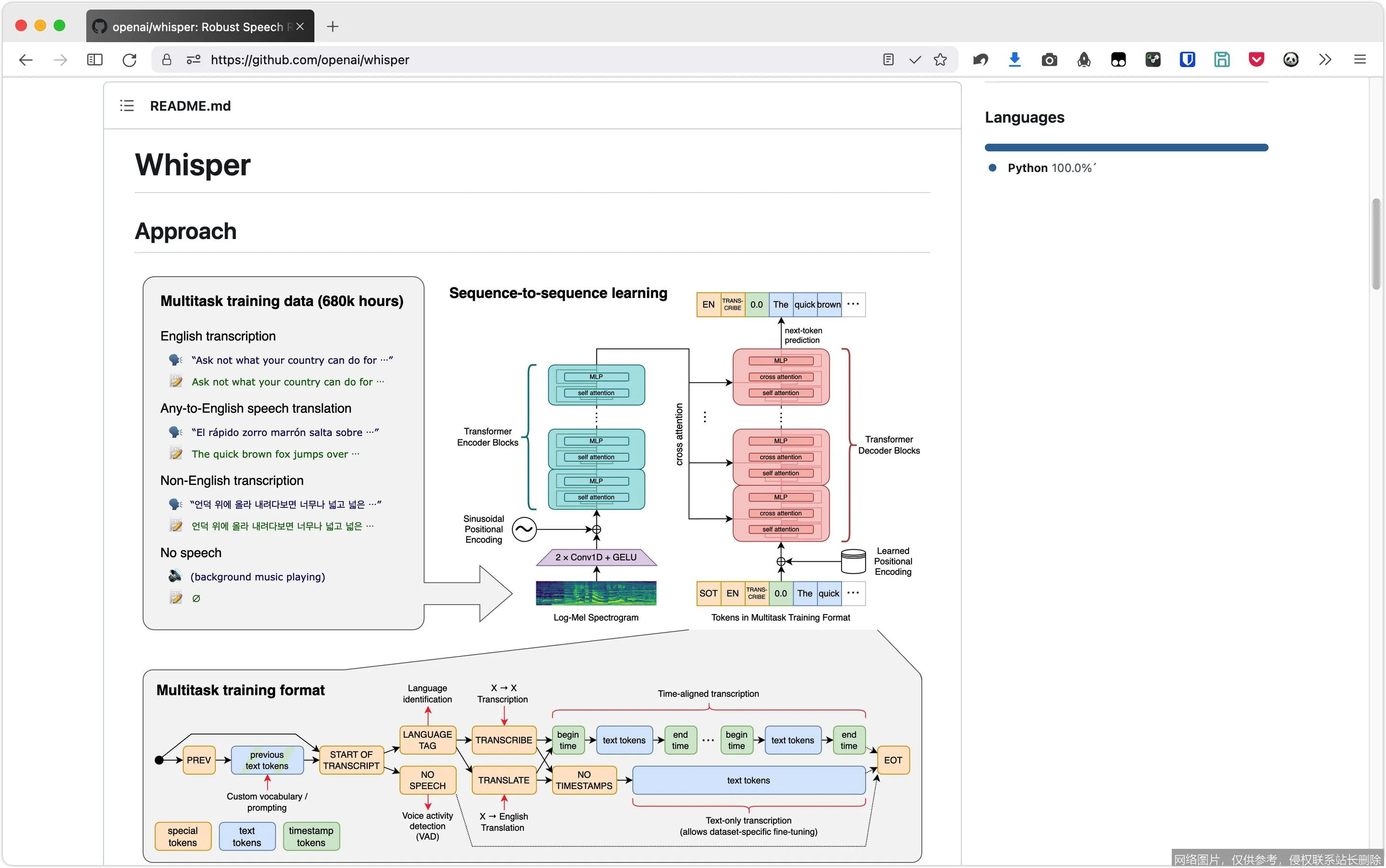Click the README.md file title
This screenshot has width=1386, height=868.
(x=190, y=106)
